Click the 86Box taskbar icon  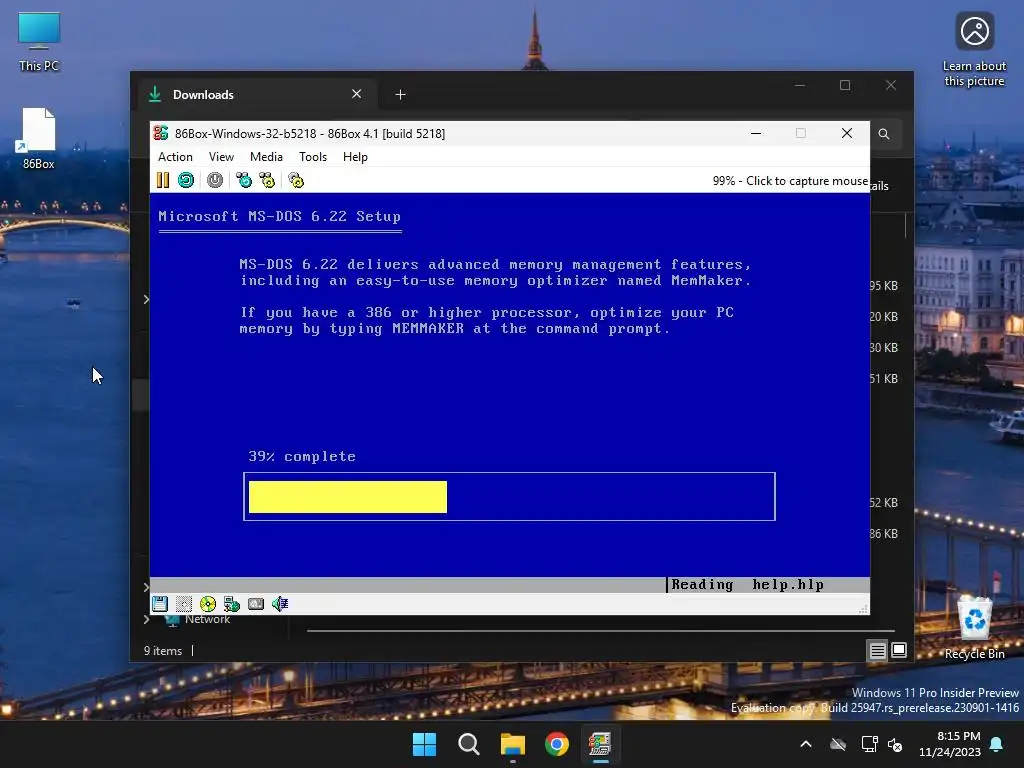coord(600,744)
